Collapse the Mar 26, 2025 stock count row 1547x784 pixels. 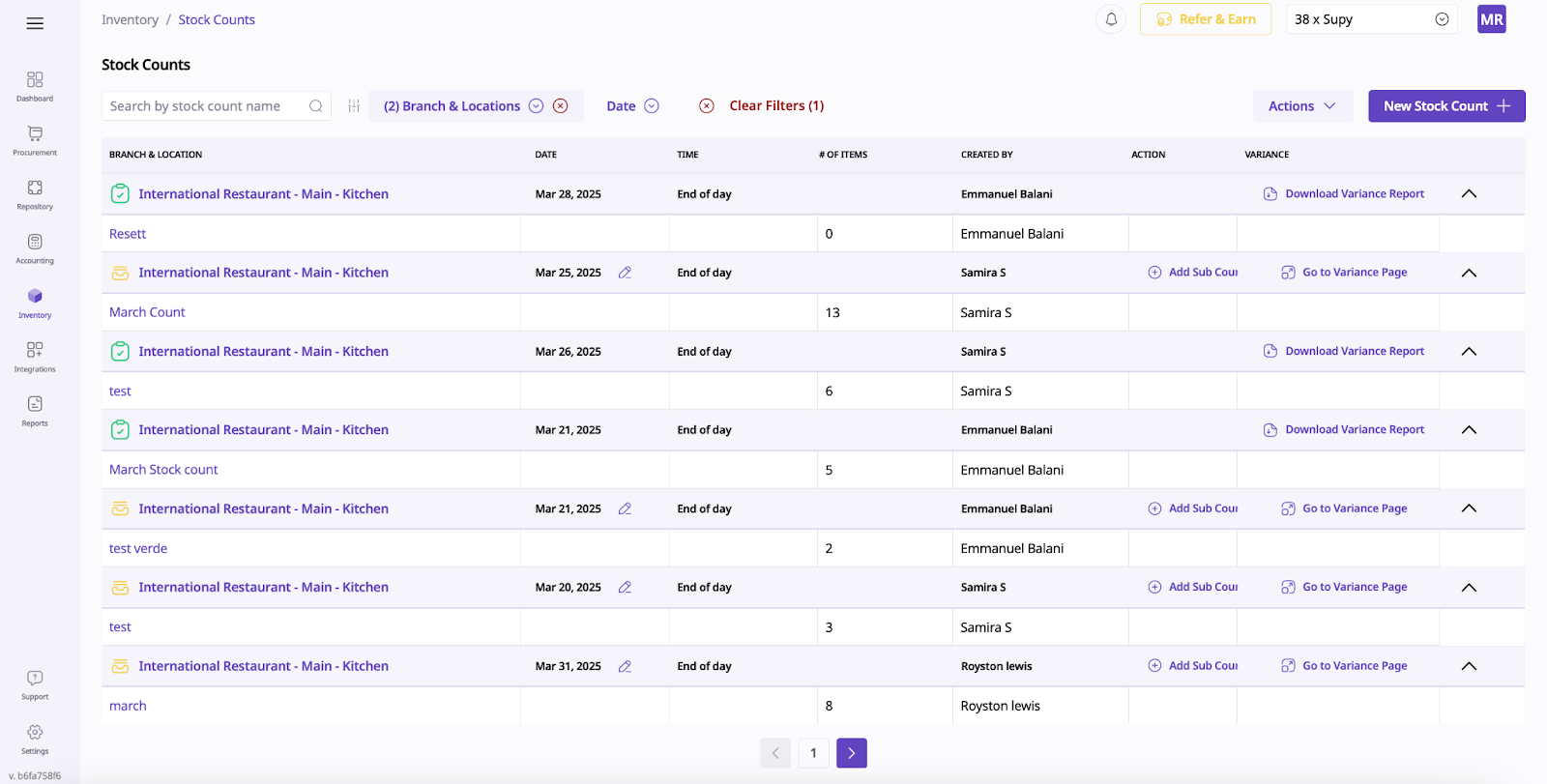click(x=1469, y=352)
